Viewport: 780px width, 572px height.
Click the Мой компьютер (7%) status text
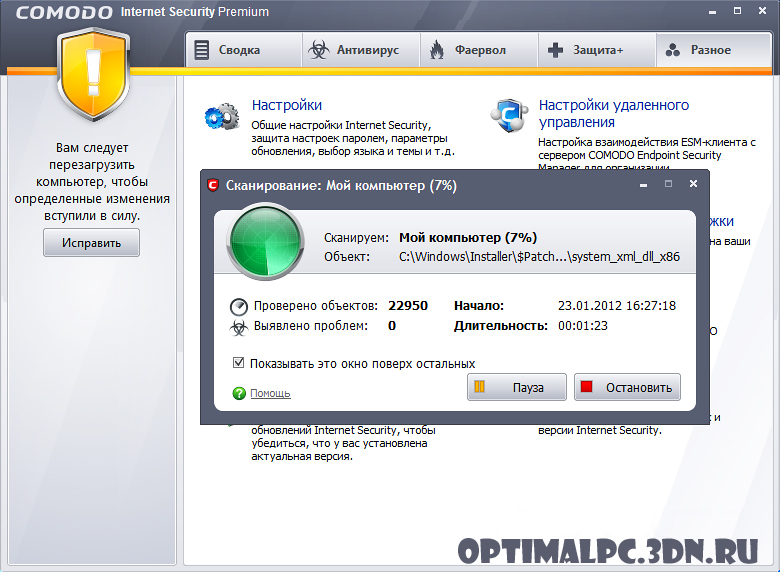tap(468, 238)
